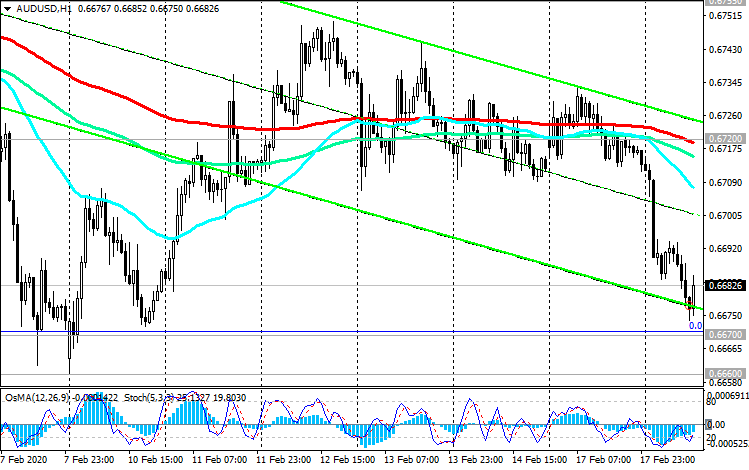749x470 pixels.
Task: Click the 0.67005 price axis label
Action: point(726,216)
